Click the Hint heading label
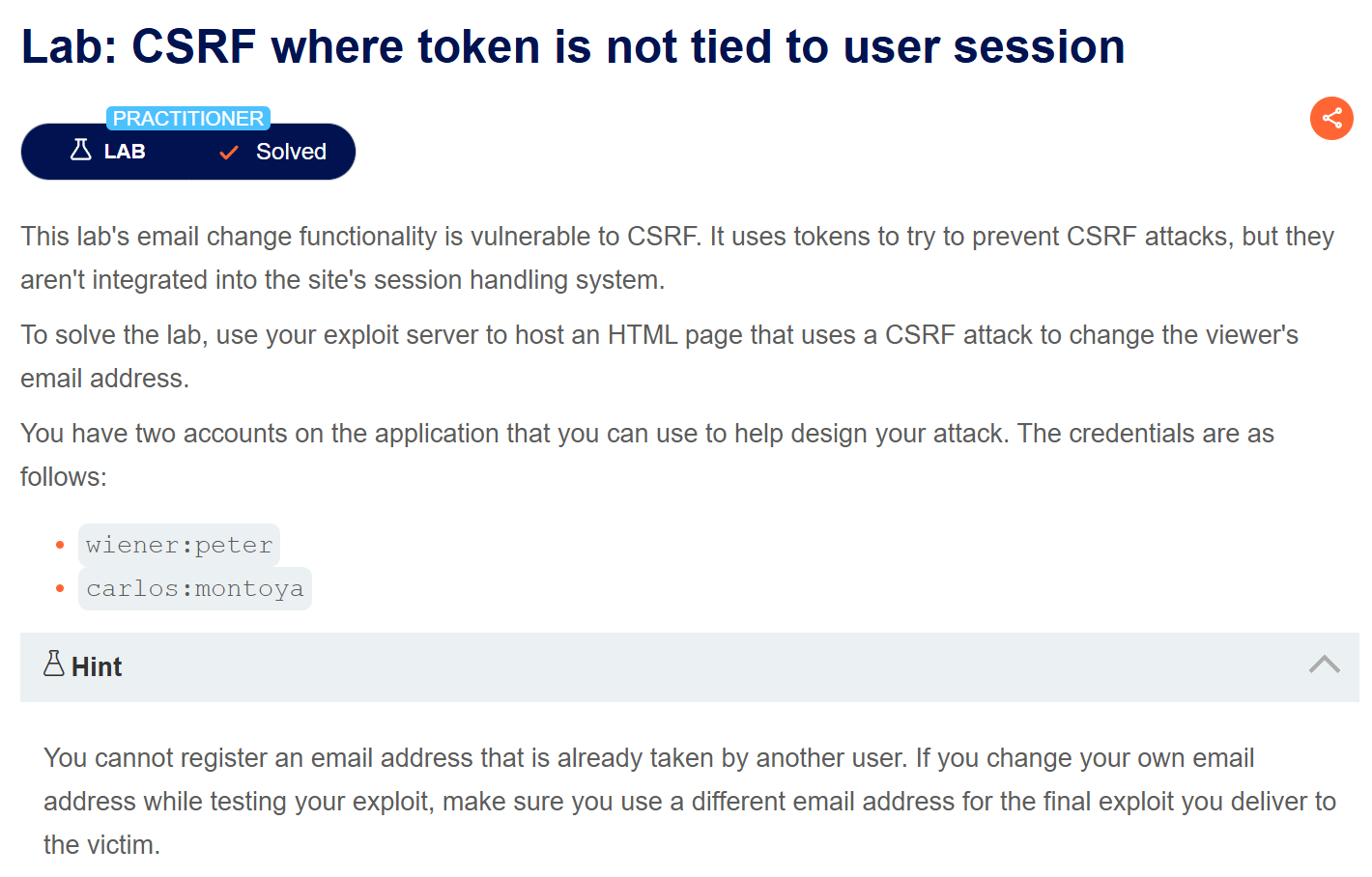Screen dimensions: 1372x877 pos(97,666)
